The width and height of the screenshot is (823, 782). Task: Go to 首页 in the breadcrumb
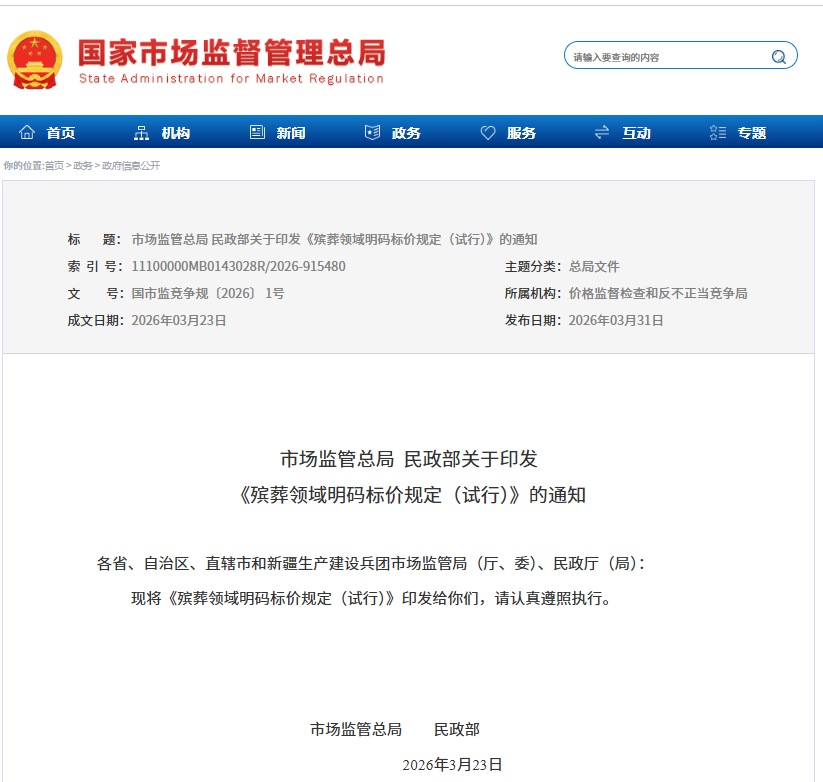[54, 166]
